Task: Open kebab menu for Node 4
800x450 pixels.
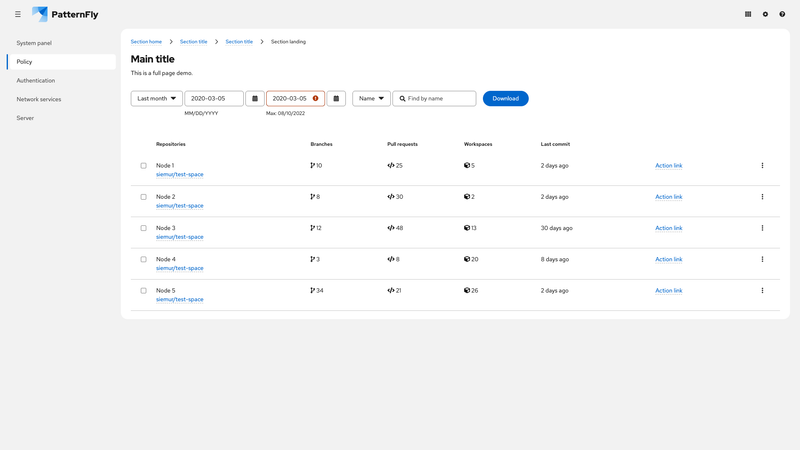Action: pyautogui.click(x=762, y=259)
